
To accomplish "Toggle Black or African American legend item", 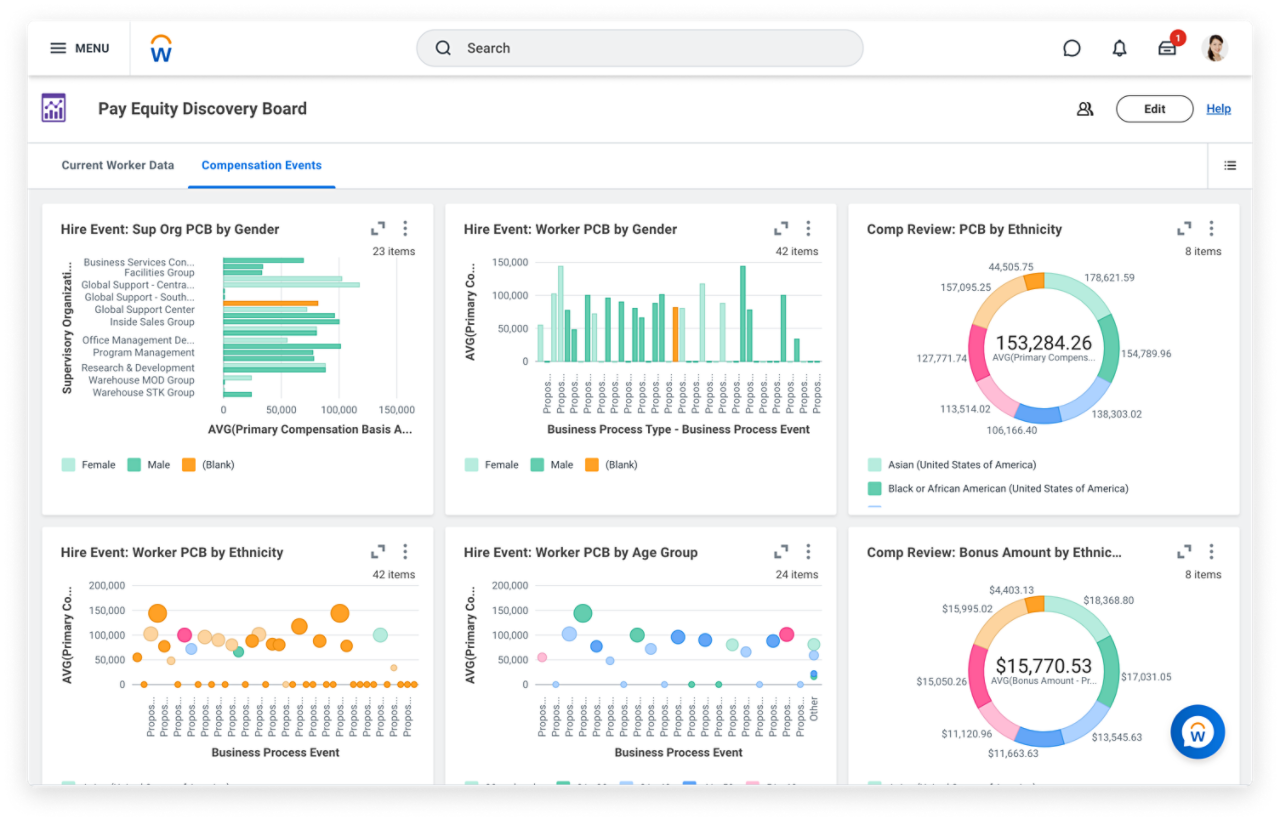I will pos(998,489).
